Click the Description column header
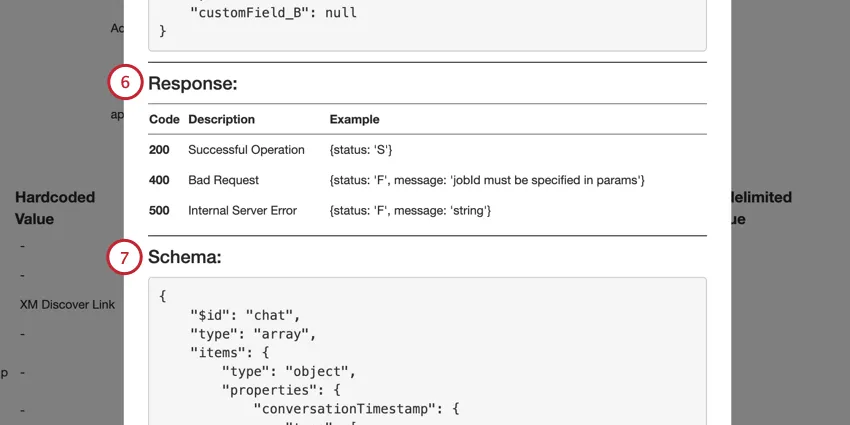This screenshot has height=425, width=850. (221, 119)
